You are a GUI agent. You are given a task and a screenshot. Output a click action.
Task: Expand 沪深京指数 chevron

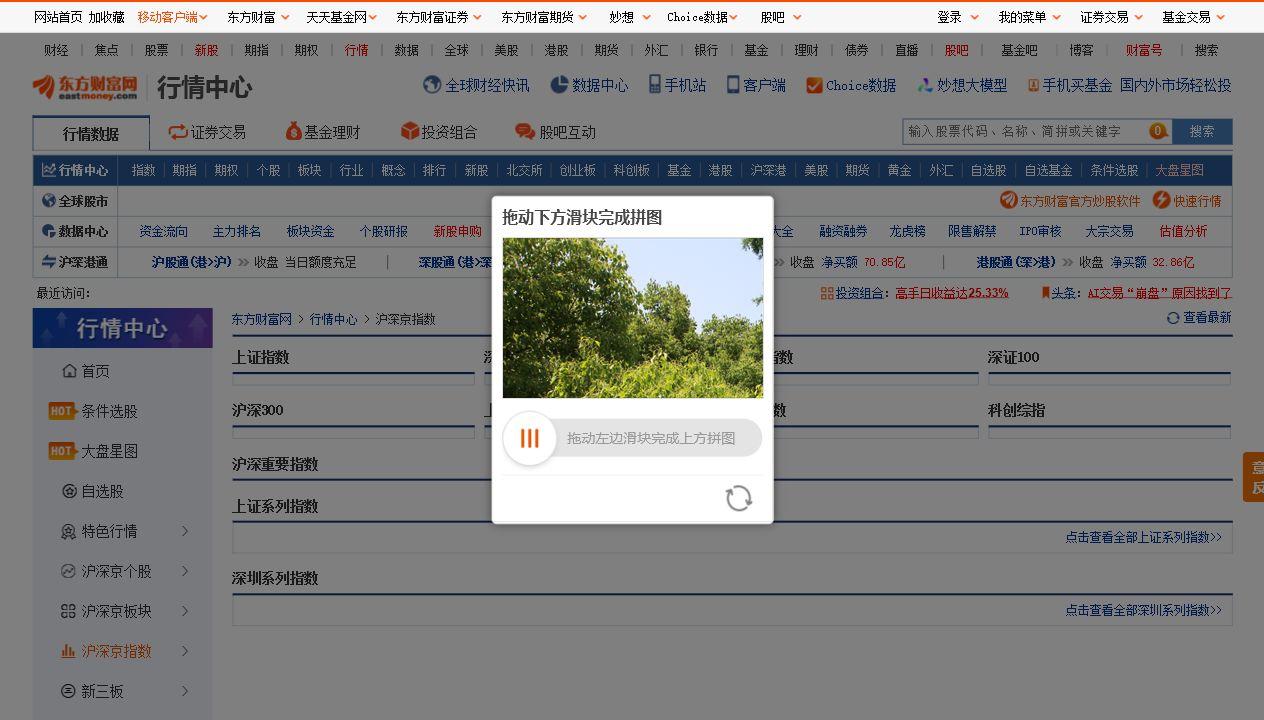tap(185, 651)
